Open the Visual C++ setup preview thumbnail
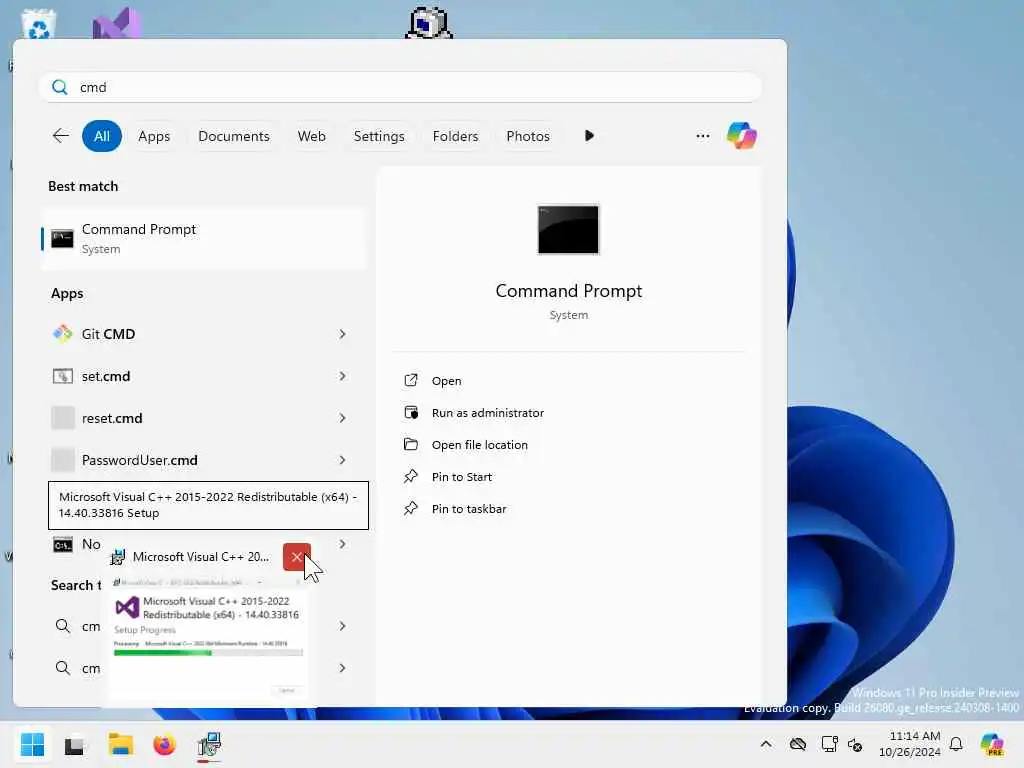This screenshot has width=1024, height=768. 208,638
